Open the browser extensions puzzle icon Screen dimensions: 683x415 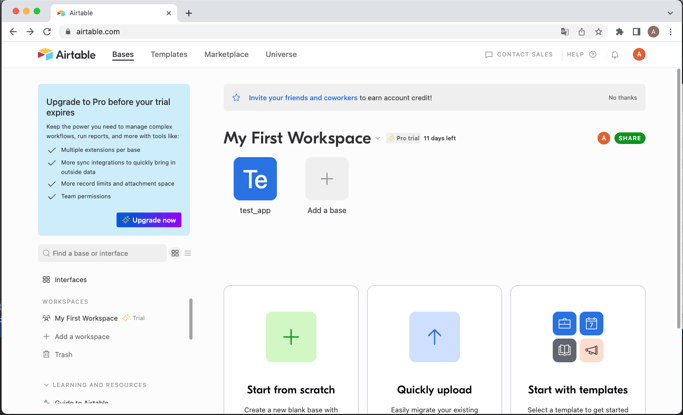pyautogui.click(x=619, y=31)
